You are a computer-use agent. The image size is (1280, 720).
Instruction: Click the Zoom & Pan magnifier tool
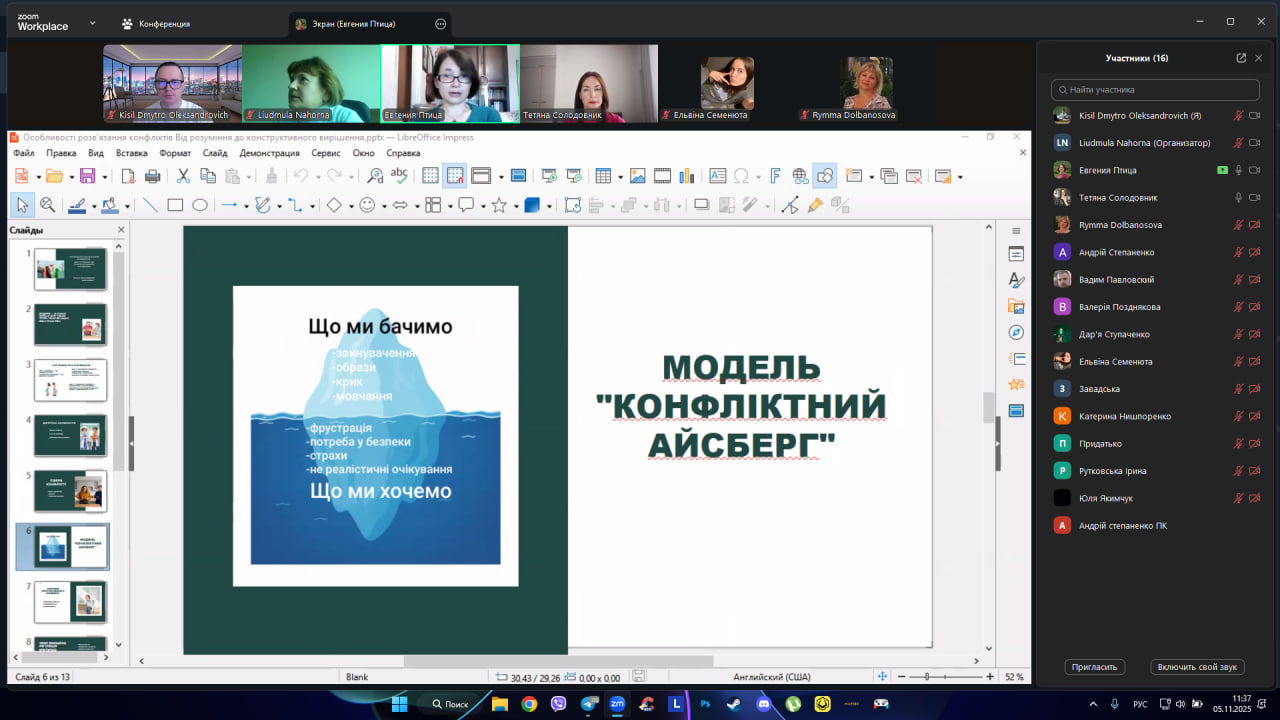tap(47, 205)
